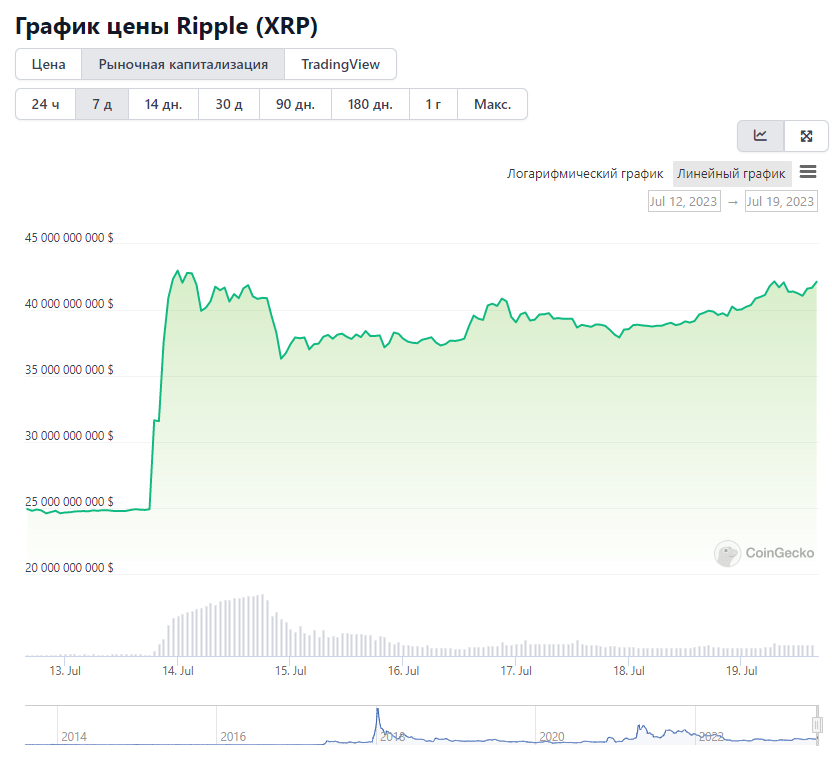Image resolution: width=832 pixels, height=766 pixels.
Task: Open the chart hamburger context menu
Action: 808,172
